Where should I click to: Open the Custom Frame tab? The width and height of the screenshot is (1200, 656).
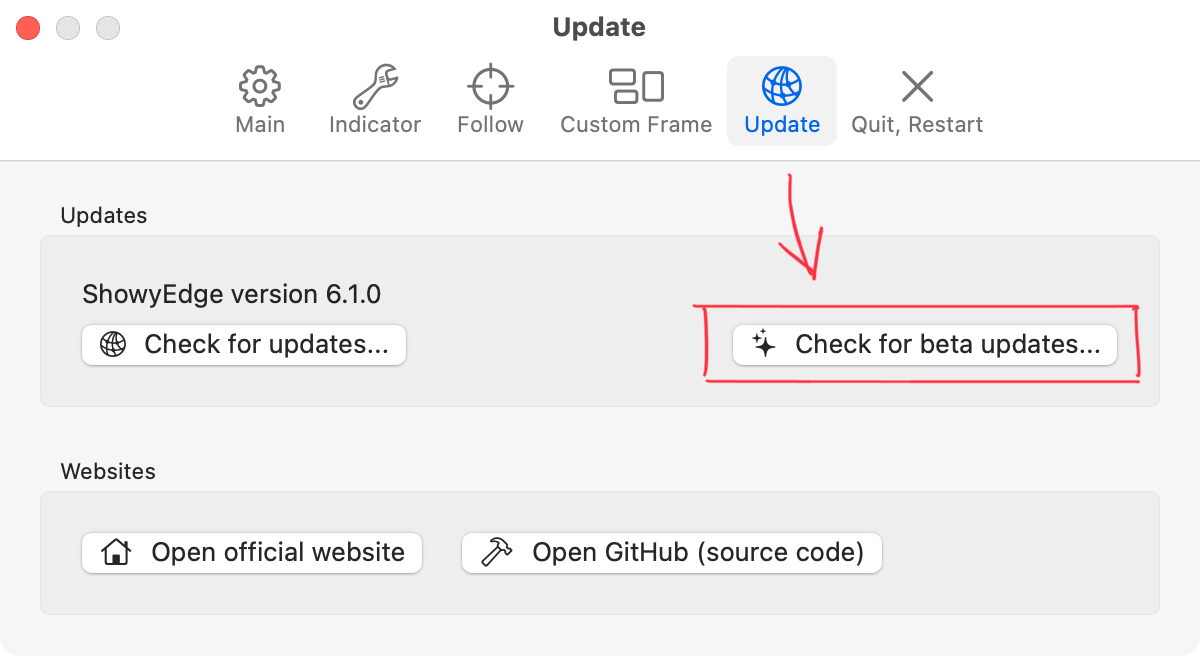[635, 100]
